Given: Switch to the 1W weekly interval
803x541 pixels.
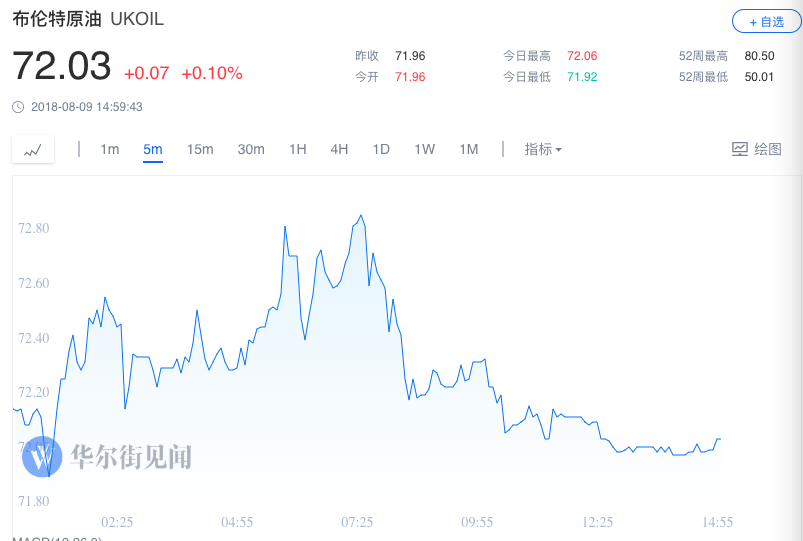Looking at the screenshot, I should (x=425, y=149).
